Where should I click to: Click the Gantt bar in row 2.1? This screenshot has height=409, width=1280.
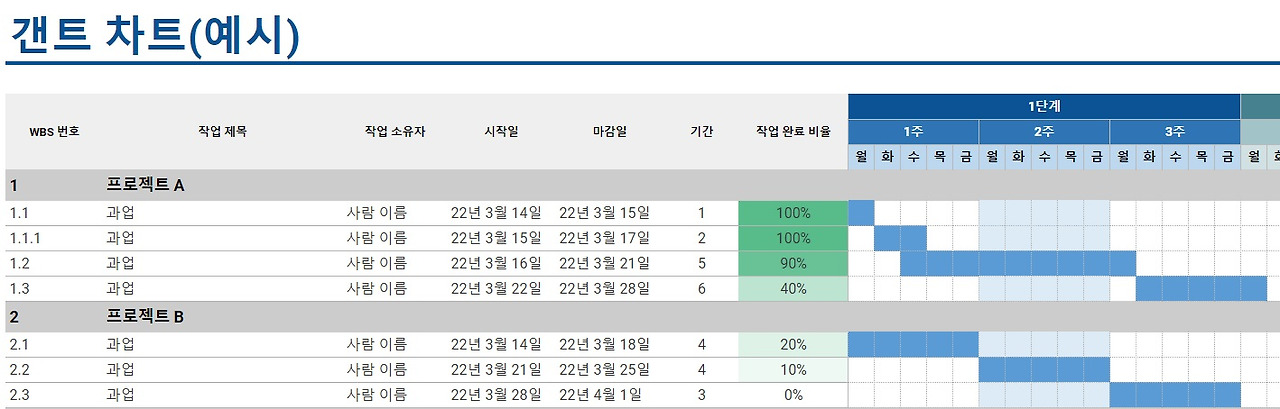click(x=913, y=344)
